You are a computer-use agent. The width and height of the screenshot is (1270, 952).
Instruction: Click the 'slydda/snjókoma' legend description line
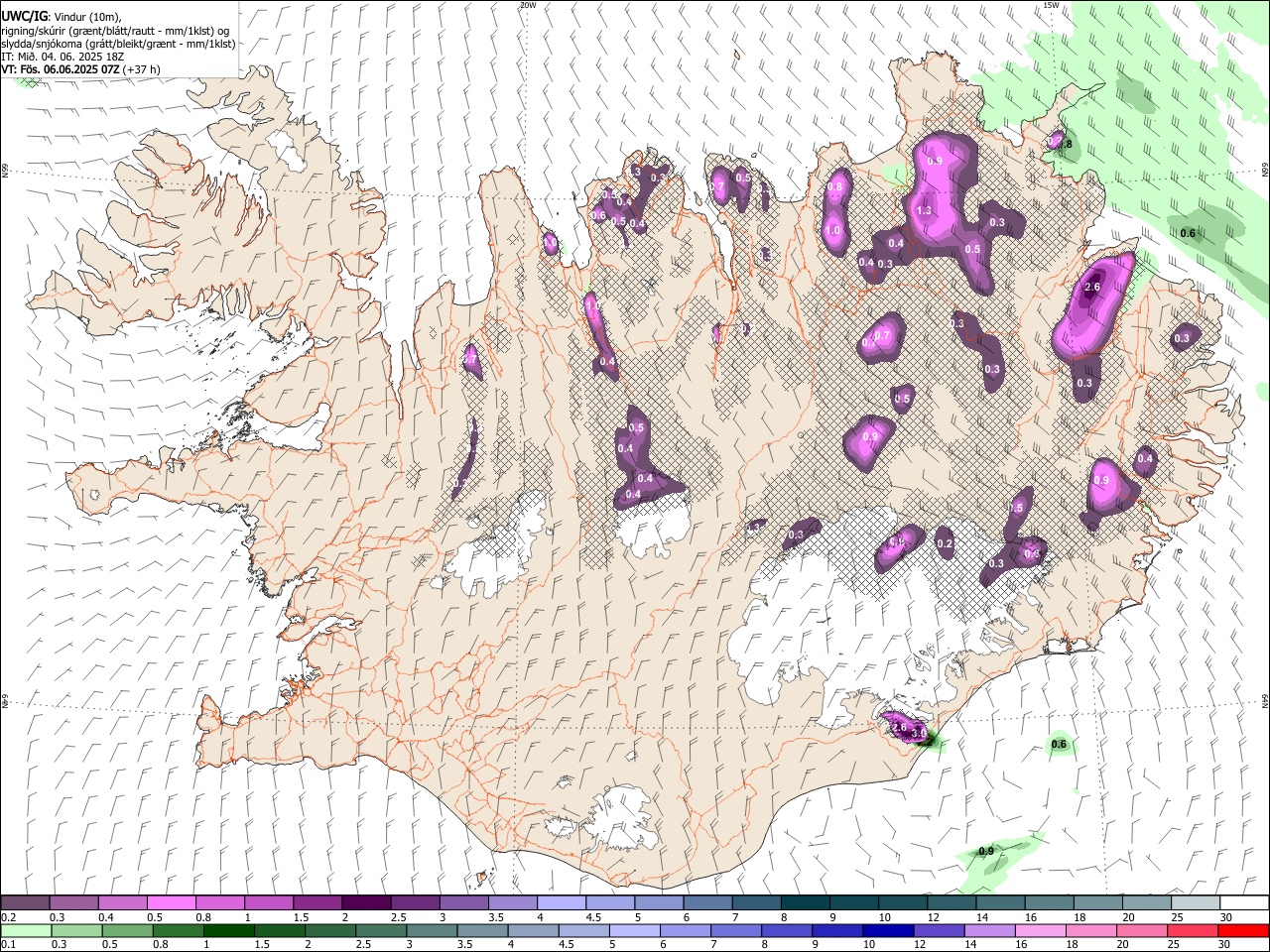[118, 44]
